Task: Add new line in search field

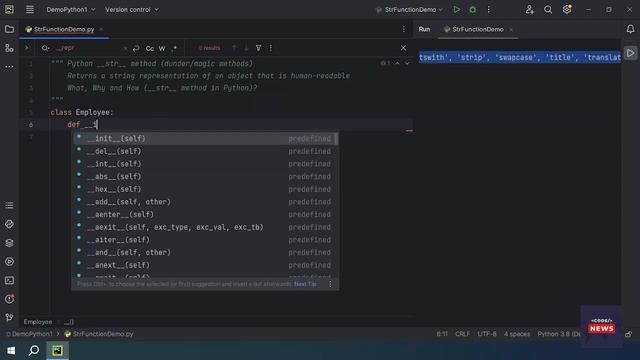Action: tap(136, 48)
